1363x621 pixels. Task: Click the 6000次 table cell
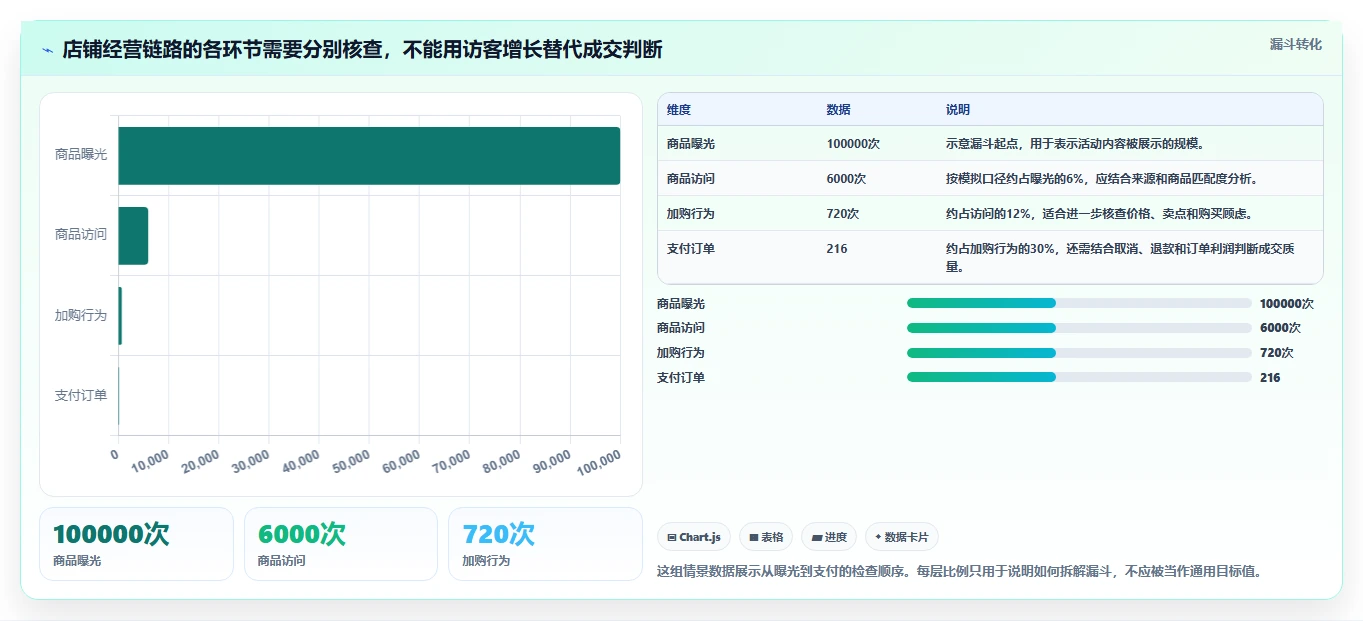pyautogui.click(x=846, y=179)
